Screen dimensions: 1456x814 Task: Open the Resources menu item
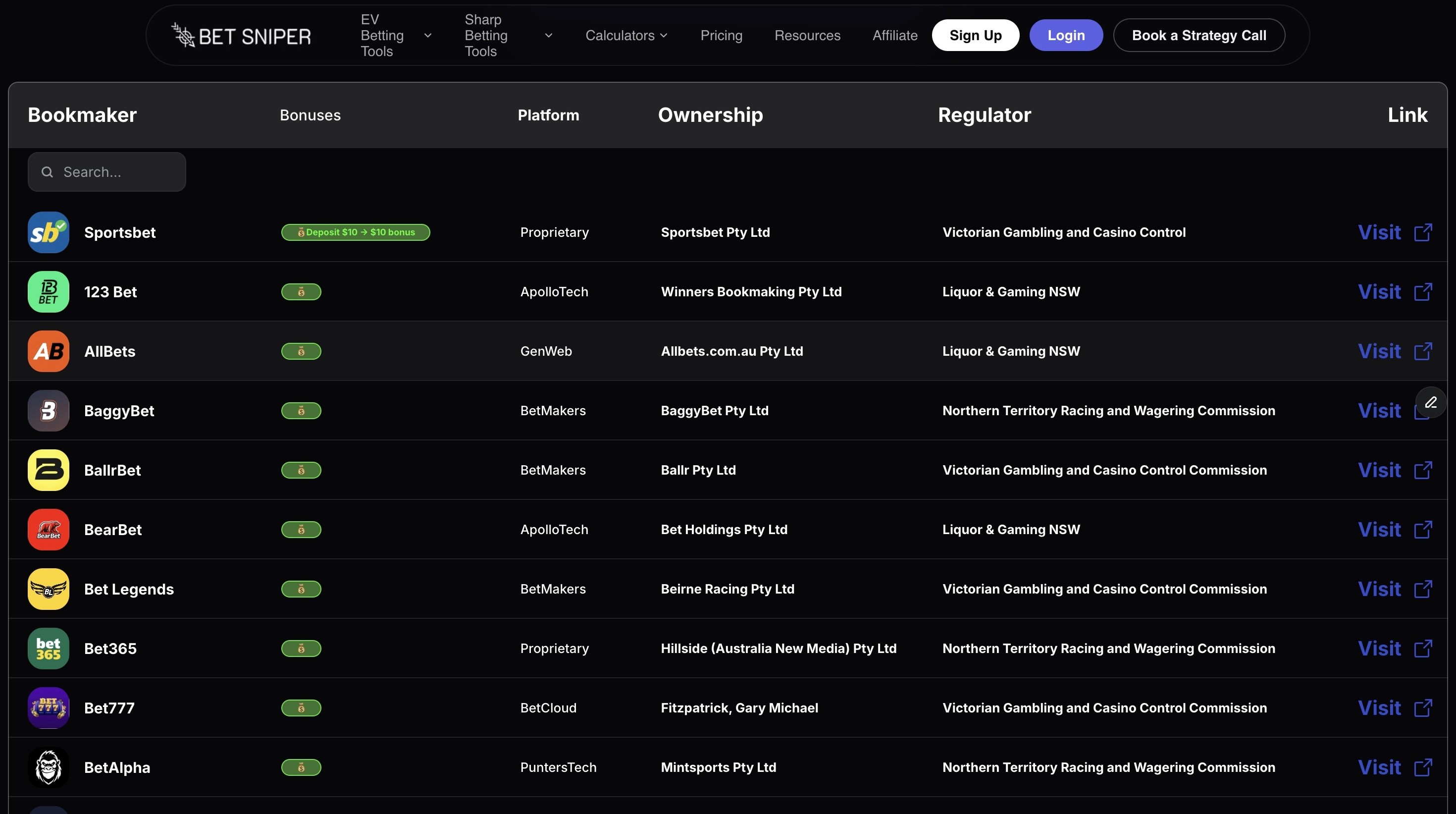coord(807,36)
